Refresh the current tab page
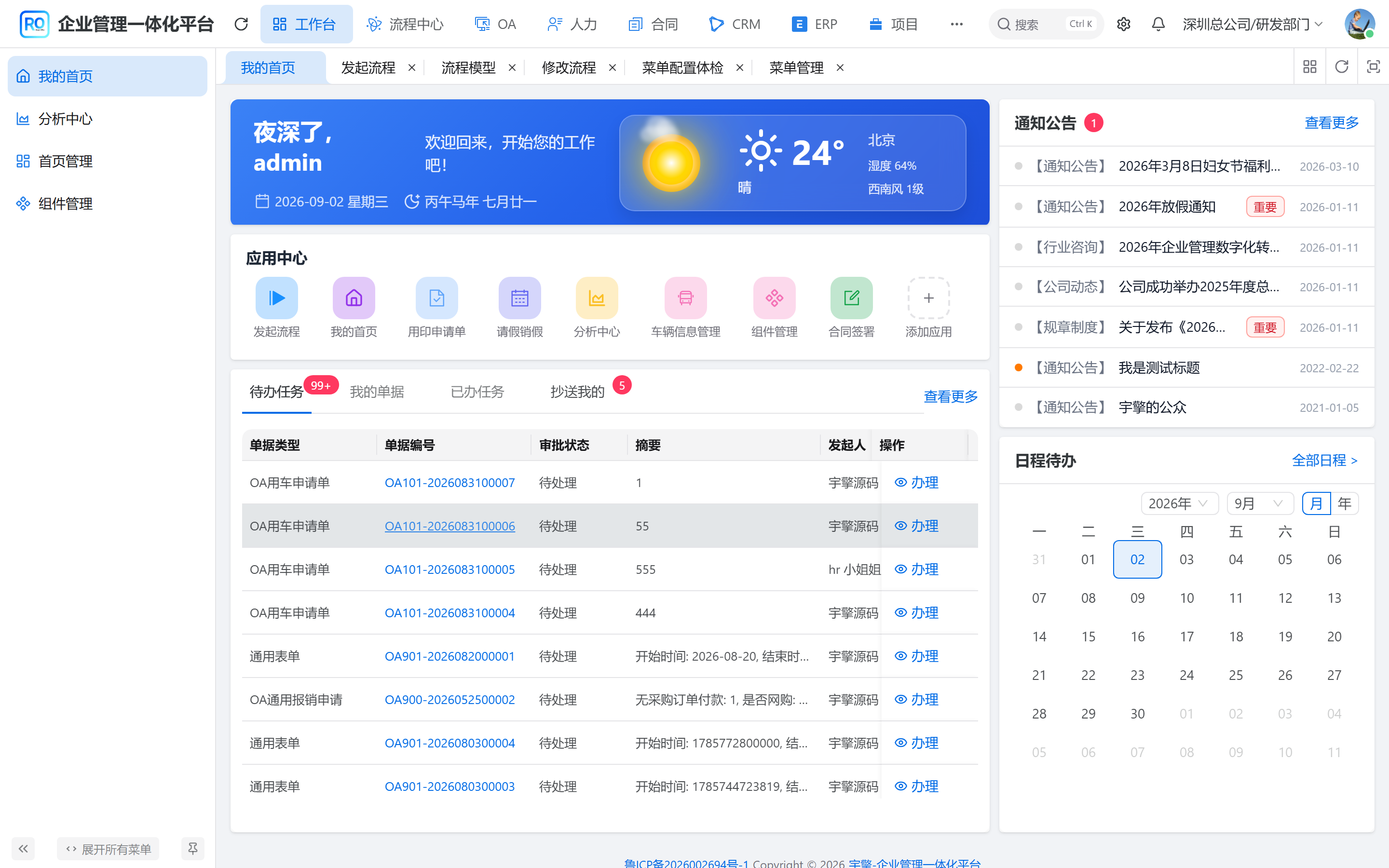This screenshot has height=868, width=1389. point(1341,67)
